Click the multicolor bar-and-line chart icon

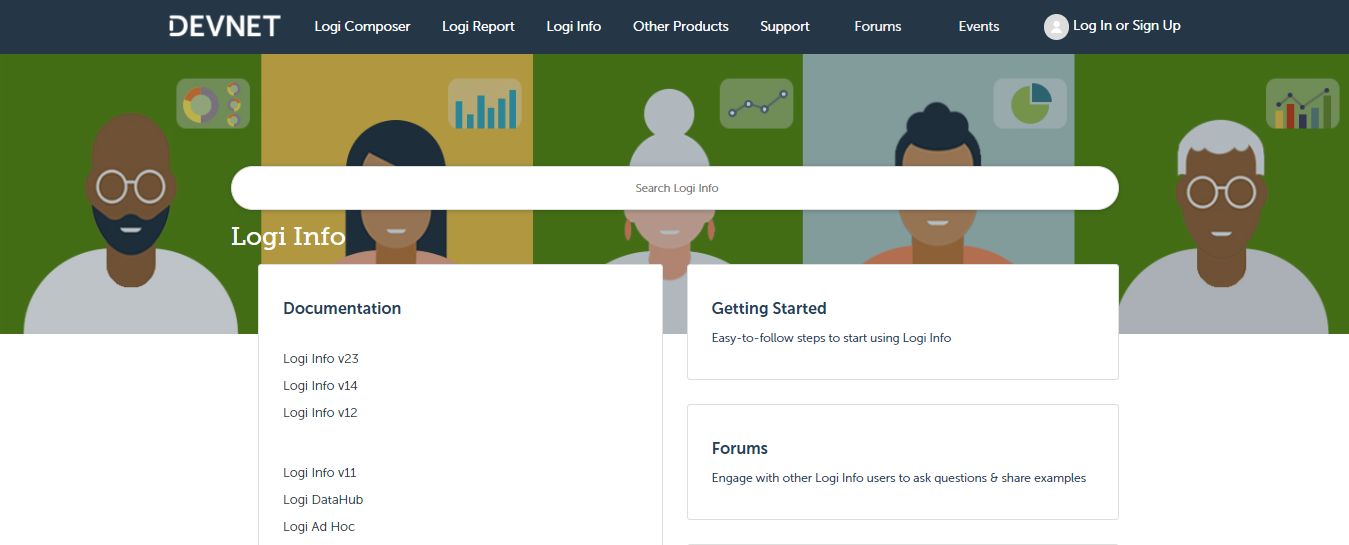(x=1302, y=104)
